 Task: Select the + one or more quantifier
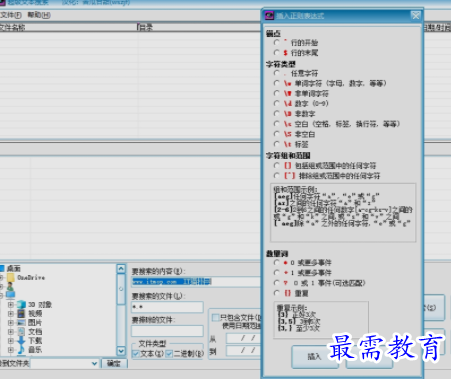pyautogui.click(x=276, y=273)
